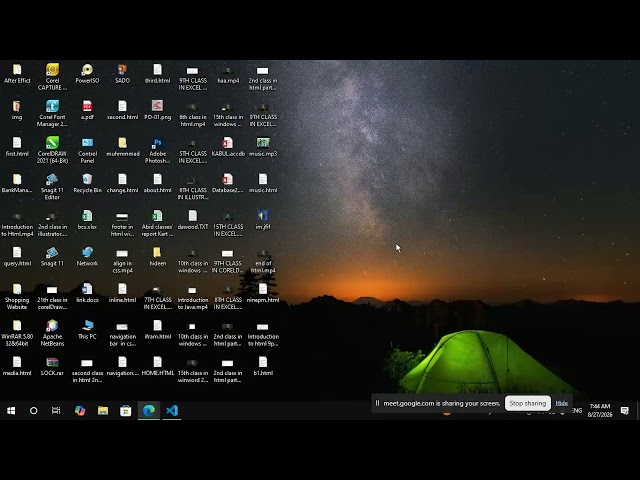Launch Adobe Photoshop desktop shortcut

158,150
